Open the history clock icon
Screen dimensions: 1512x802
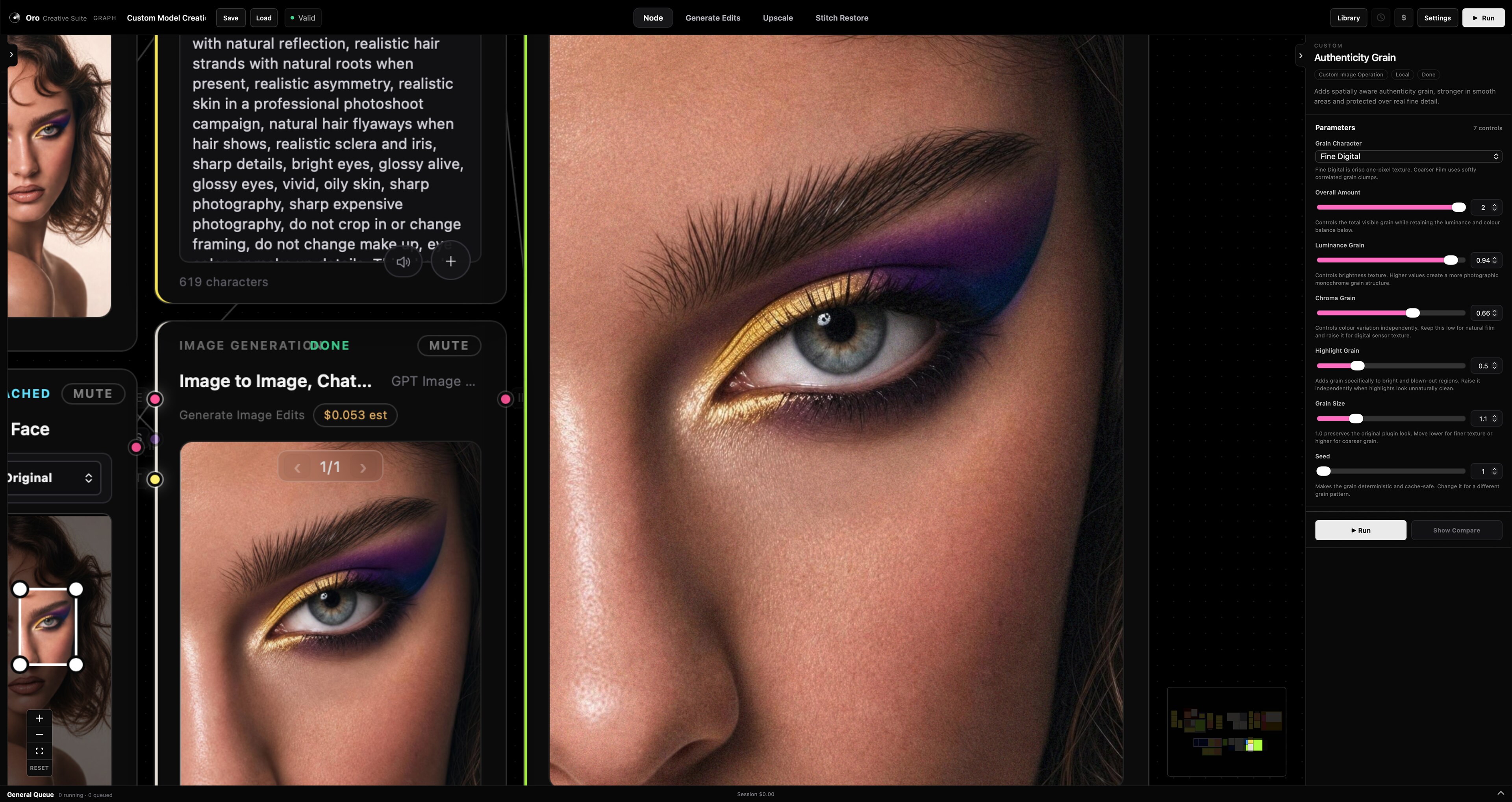pyautogui.click(x=1380, y=18)
